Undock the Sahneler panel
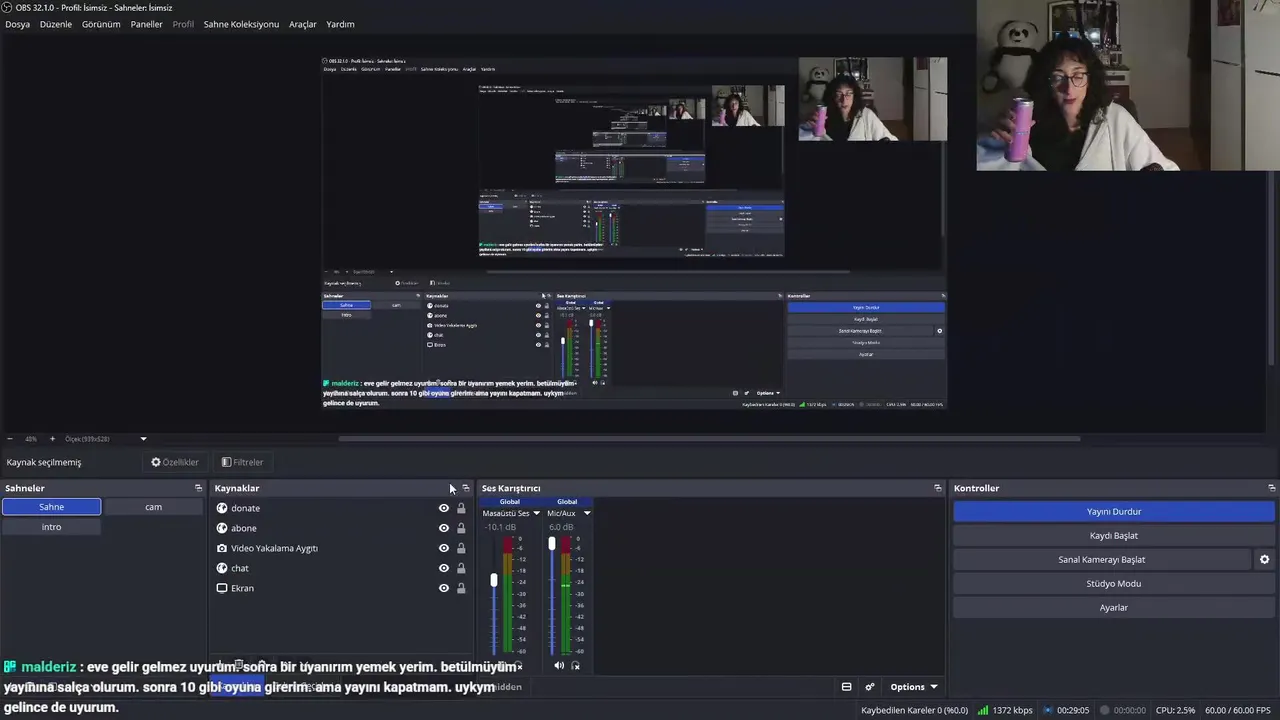 pos(198,488)
